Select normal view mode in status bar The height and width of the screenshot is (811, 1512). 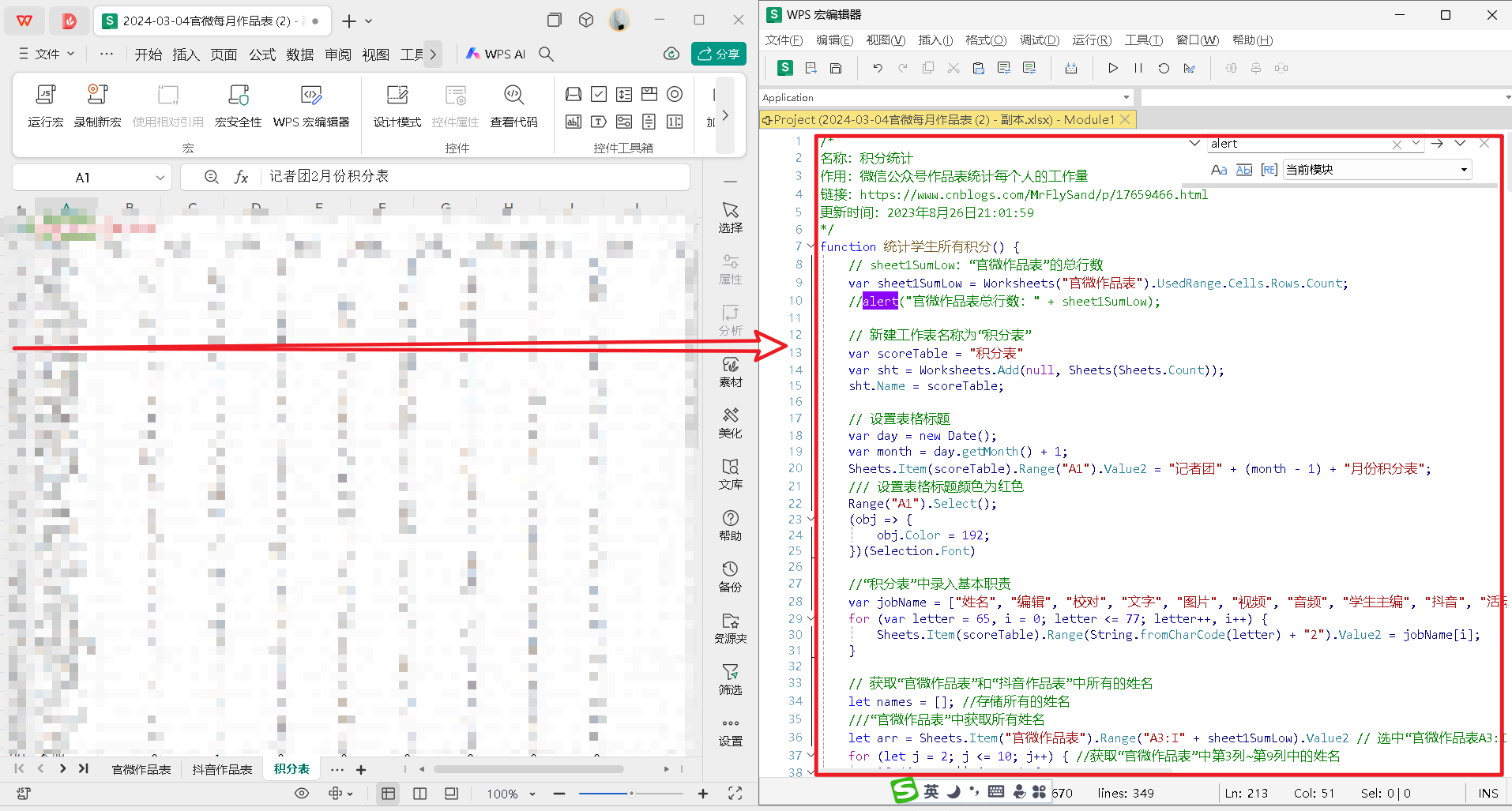pos(388,794)
